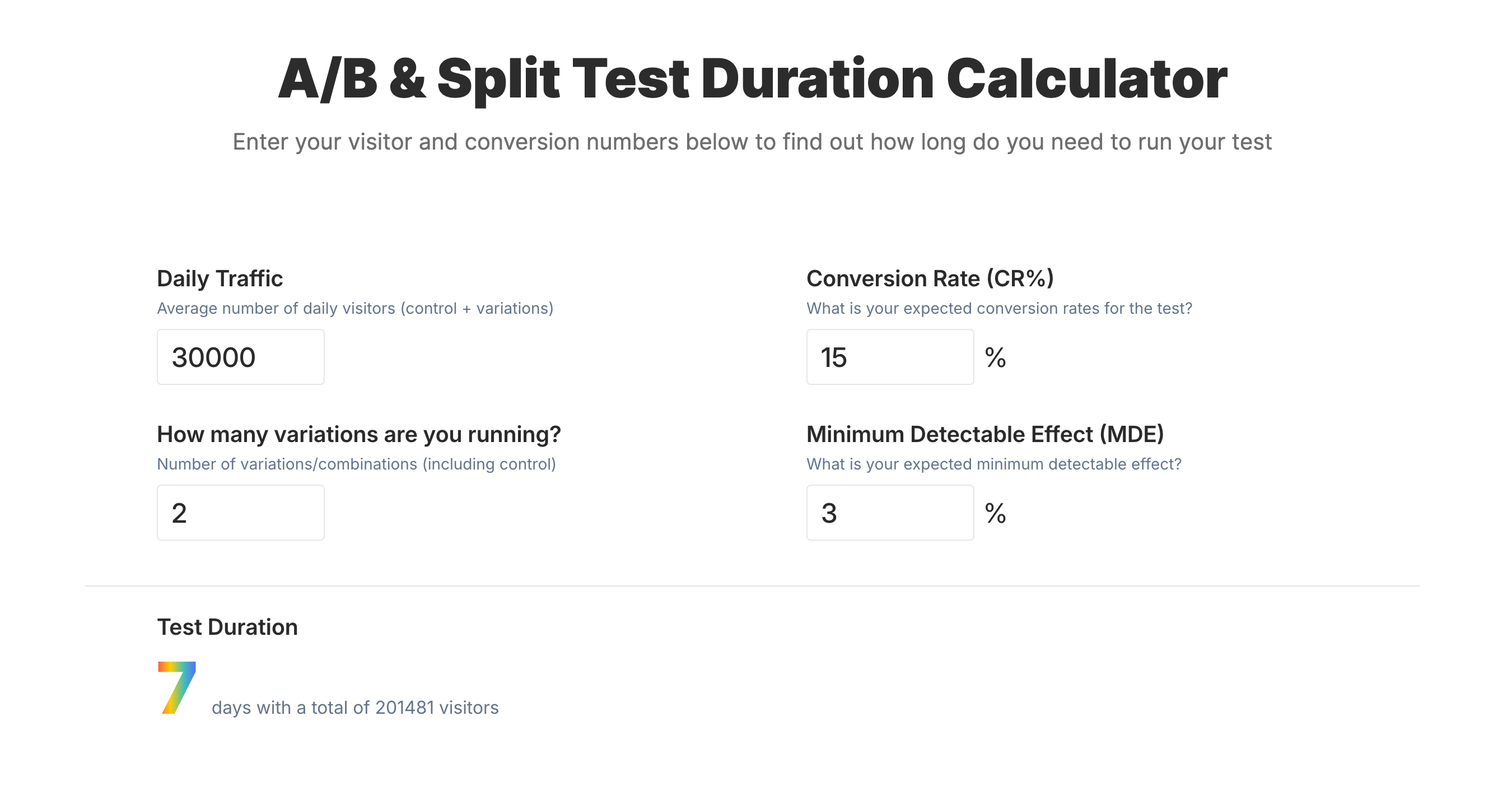The height and width of the screenshot is (790, 1512).
Task: Click 'Average number of daily visitors' helper text
Action: click(x=354, y=308)
